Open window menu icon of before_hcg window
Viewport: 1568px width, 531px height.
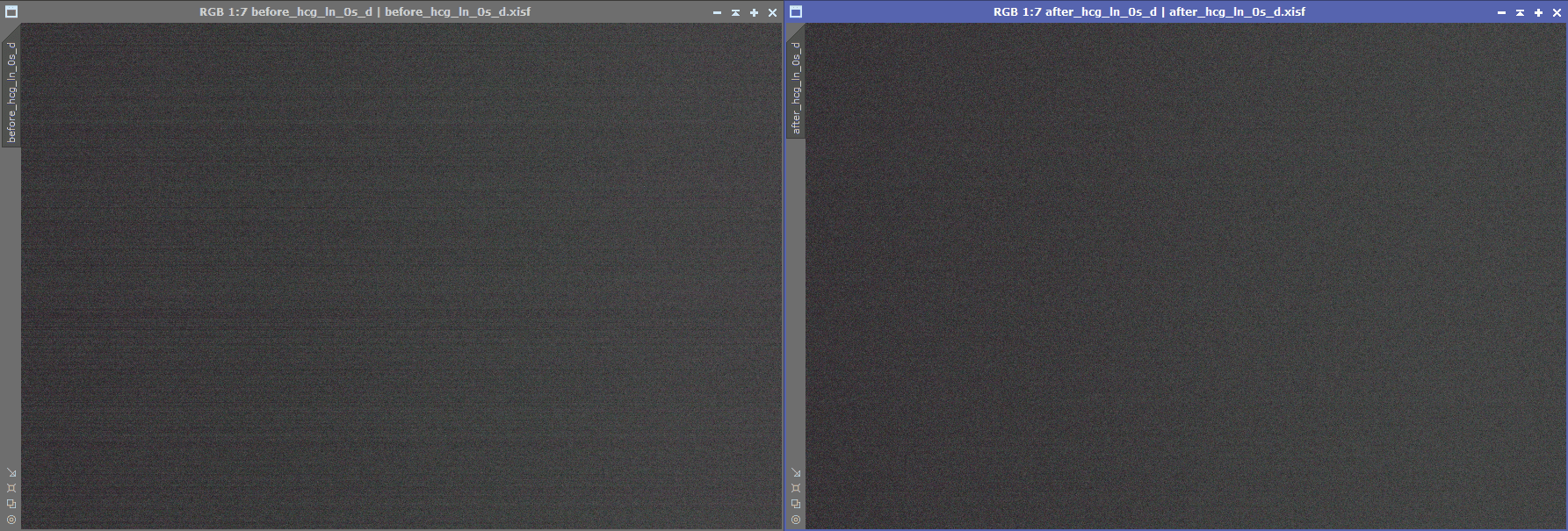tap(11, 12)
